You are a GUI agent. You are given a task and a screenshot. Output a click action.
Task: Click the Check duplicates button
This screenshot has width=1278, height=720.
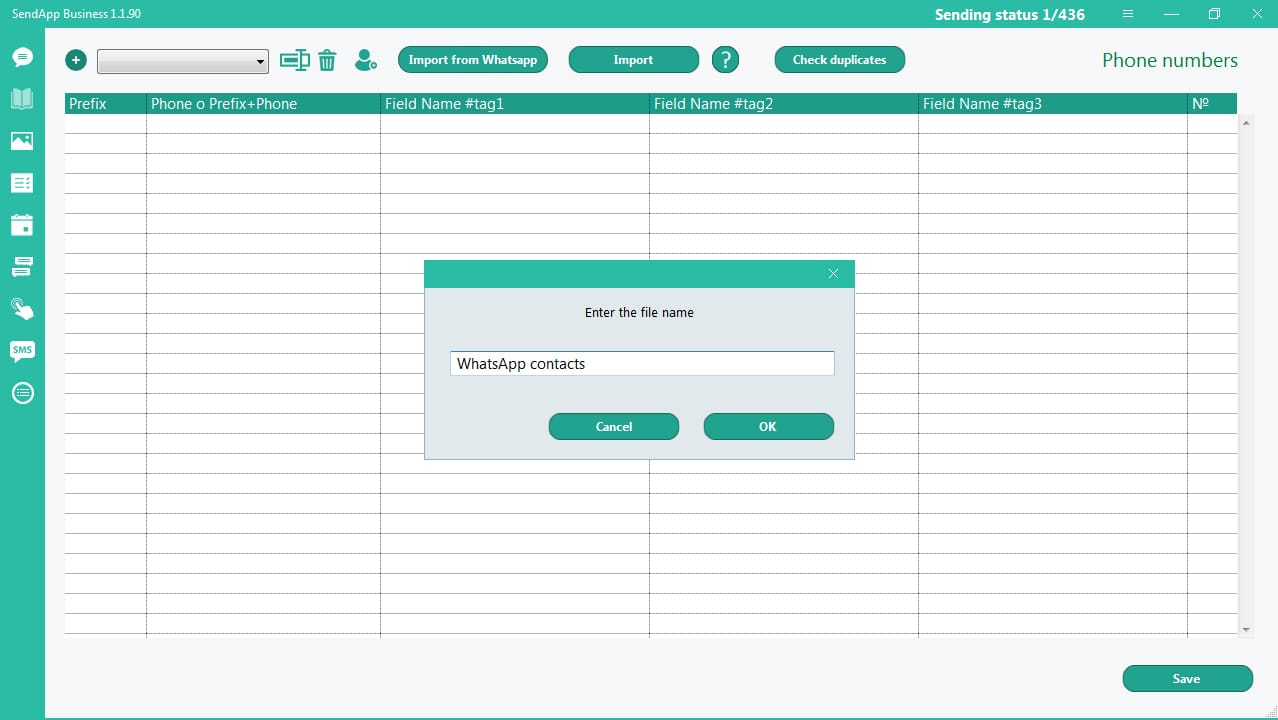point(839,60)
